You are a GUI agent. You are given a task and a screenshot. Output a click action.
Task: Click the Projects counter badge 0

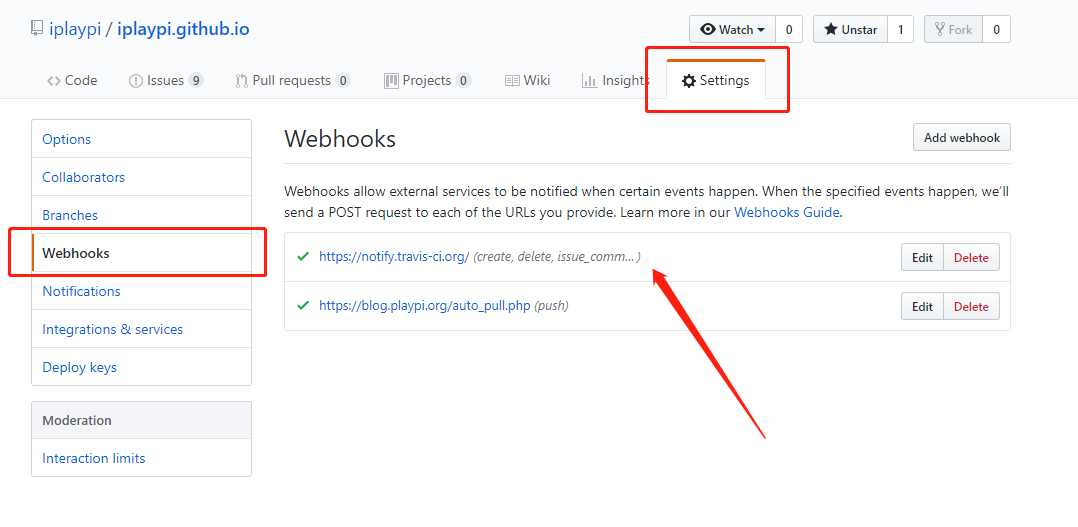point(463,80)
